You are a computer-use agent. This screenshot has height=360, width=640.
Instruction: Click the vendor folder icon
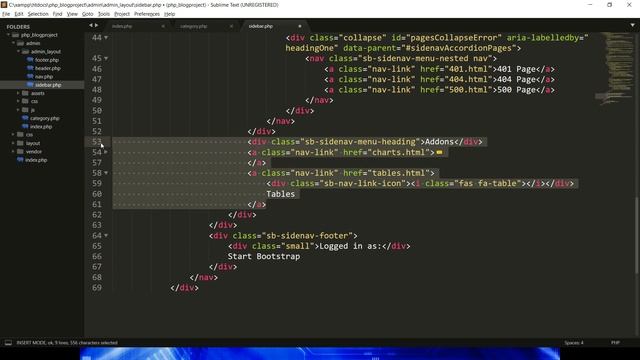tap(20, 151)
